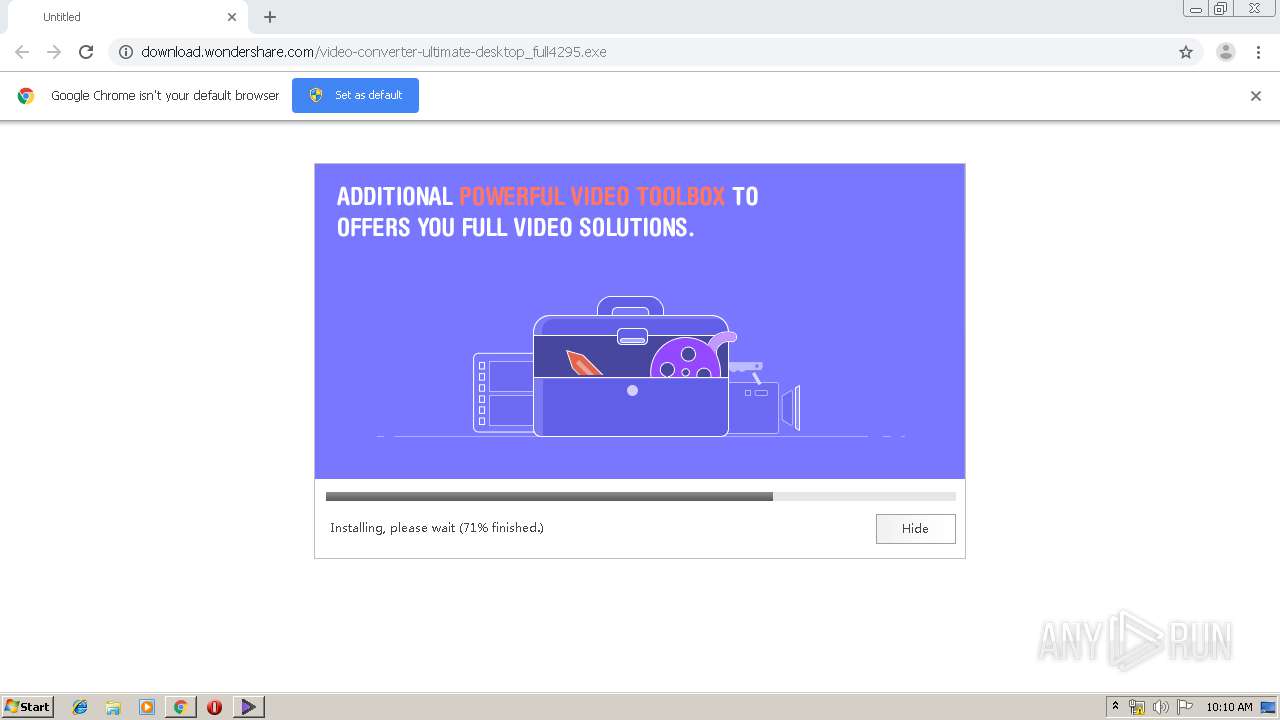
Task: Restore down the Chrome window
Action: (x=1221, y=9)
